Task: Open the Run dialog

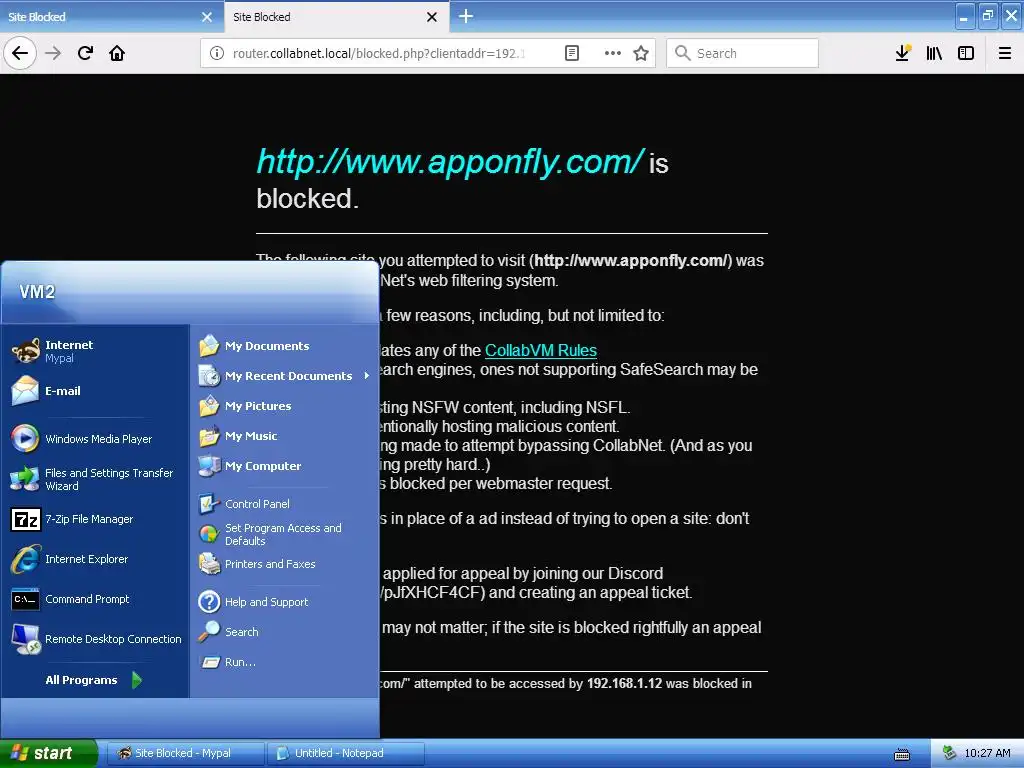Action: 285,662
